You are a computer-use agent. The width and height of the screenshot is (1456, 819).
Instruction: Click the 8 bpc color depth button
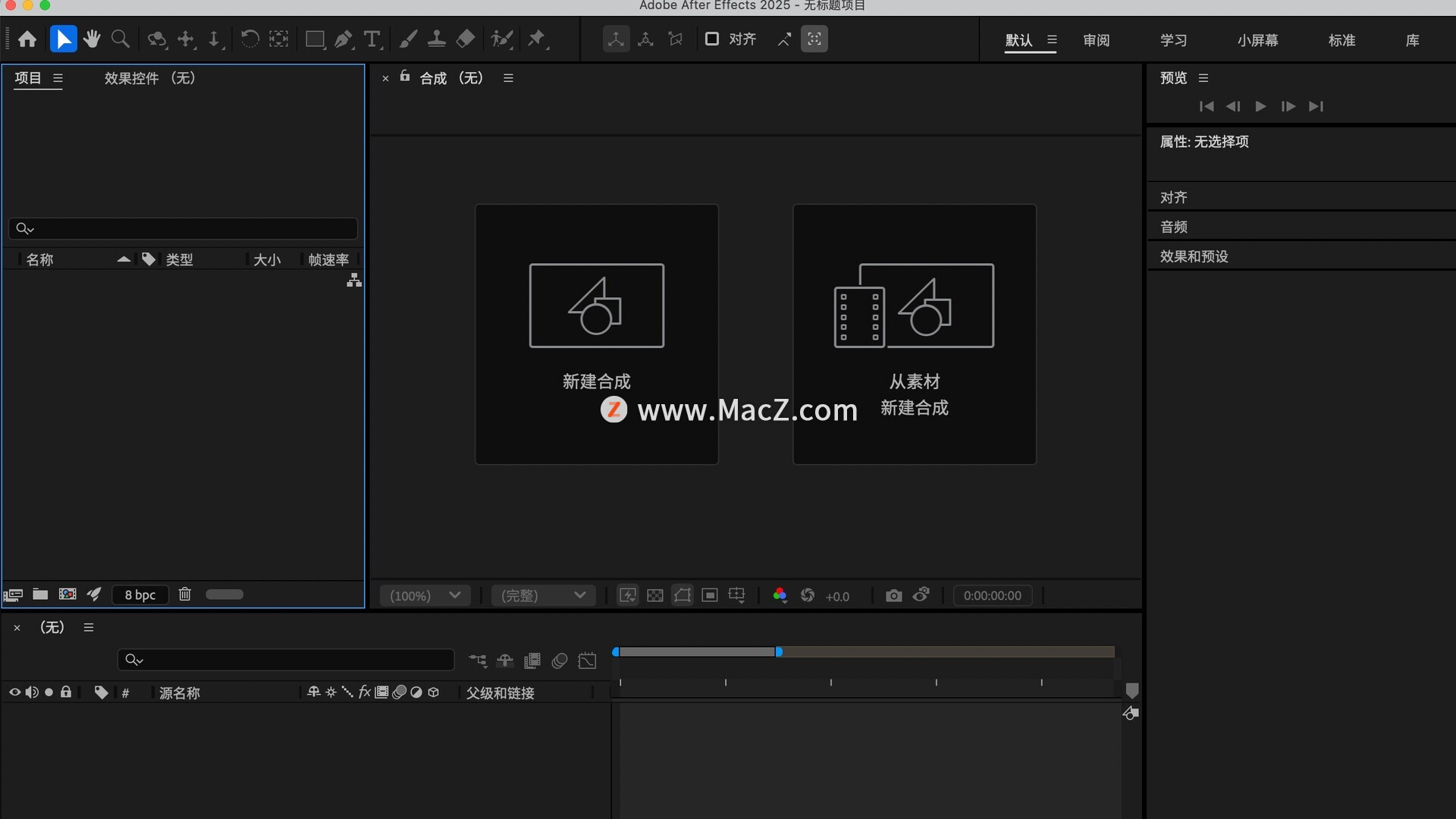tap(140, 595)
